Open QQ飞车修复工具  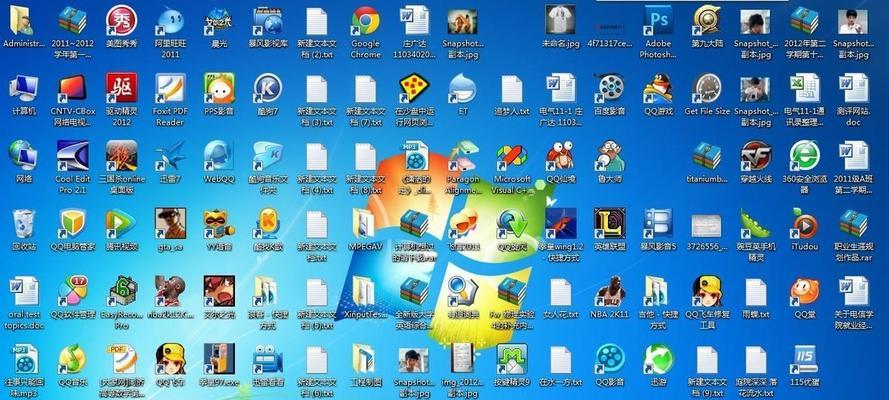click(707, 291)
